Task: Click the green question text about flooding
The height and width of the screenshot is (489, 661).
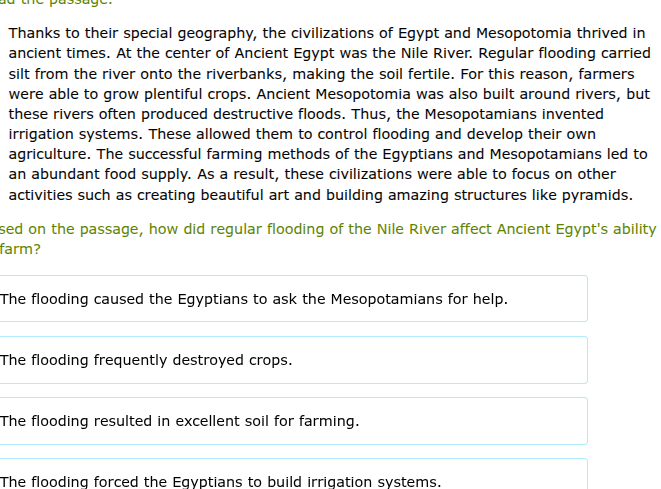Action: coord(328,230)
